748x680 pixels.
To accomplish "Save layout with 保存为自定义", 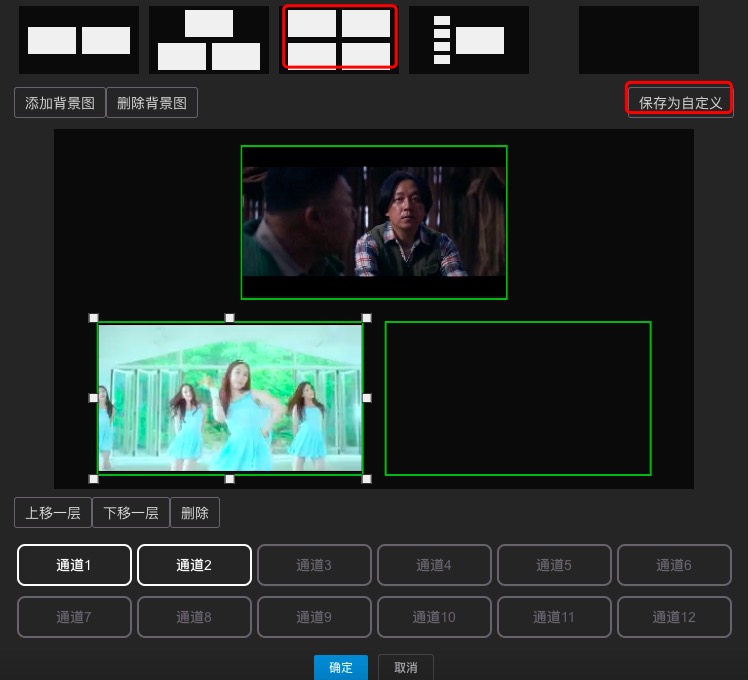I will point(680,102).
